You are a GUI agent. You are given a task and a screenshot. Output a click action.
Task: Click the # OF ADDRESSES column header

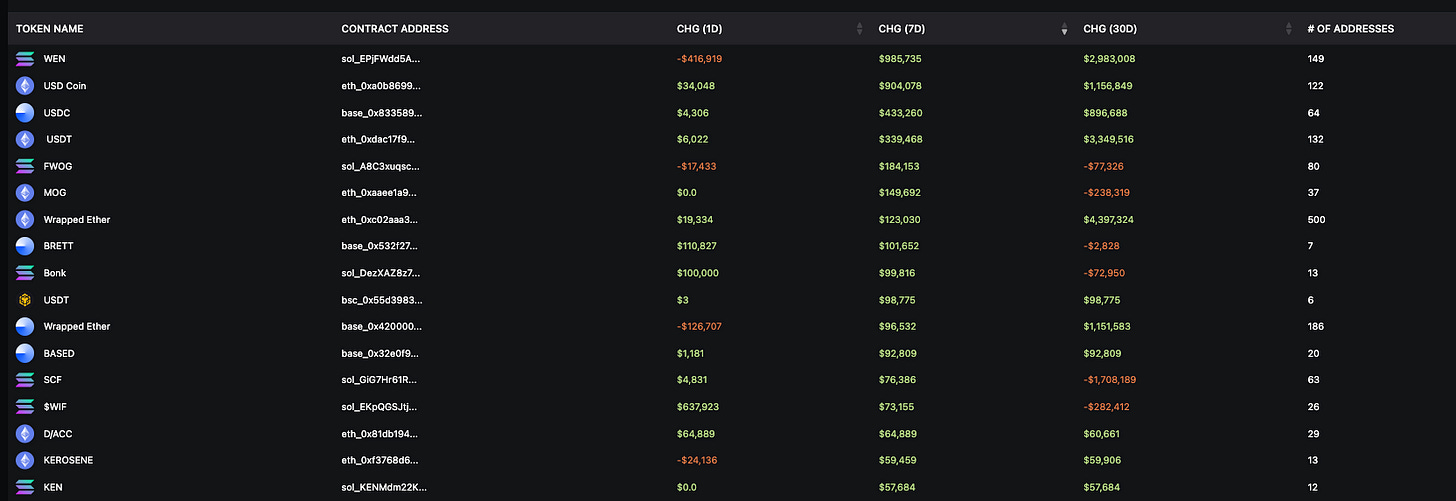(x=1350, y=29)
